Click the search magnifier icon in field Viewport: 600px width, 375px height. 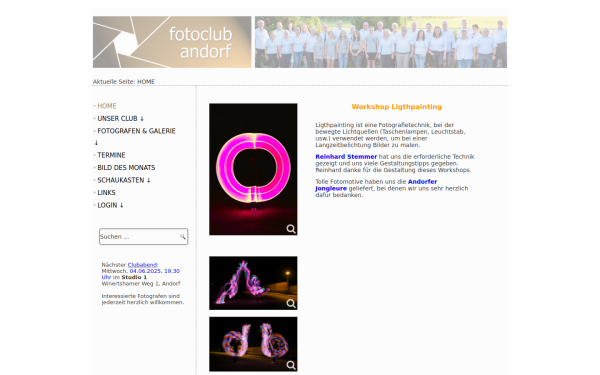pos(183,236)
